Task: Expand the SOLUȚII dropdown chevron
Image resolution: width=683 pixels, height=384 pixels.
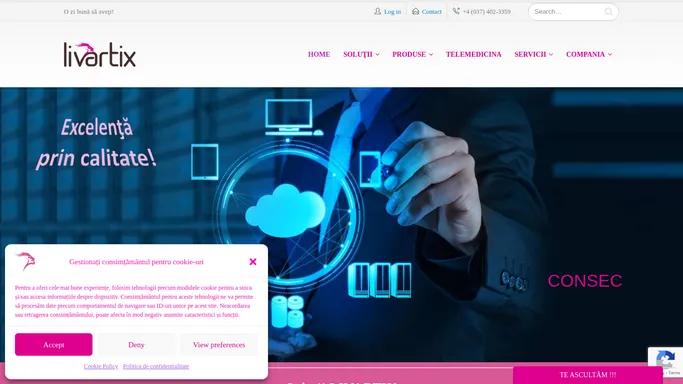Action: [x=378, y=54]
